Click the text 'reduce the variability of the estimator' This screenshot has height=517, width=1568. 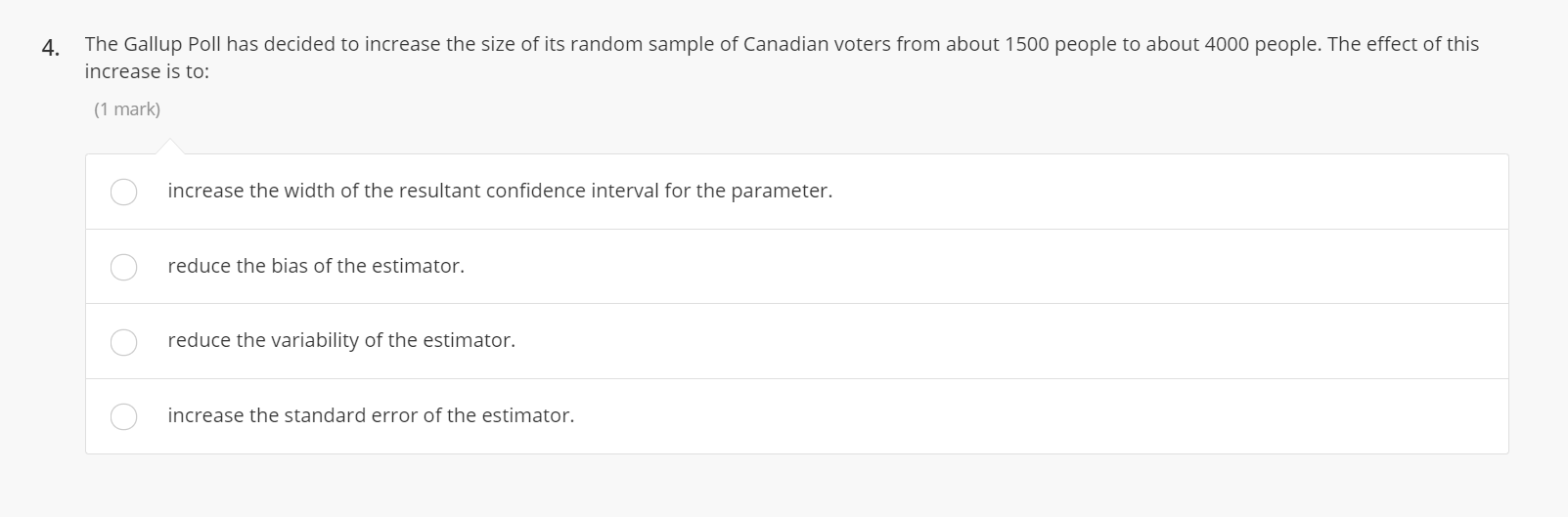(340, 341)
